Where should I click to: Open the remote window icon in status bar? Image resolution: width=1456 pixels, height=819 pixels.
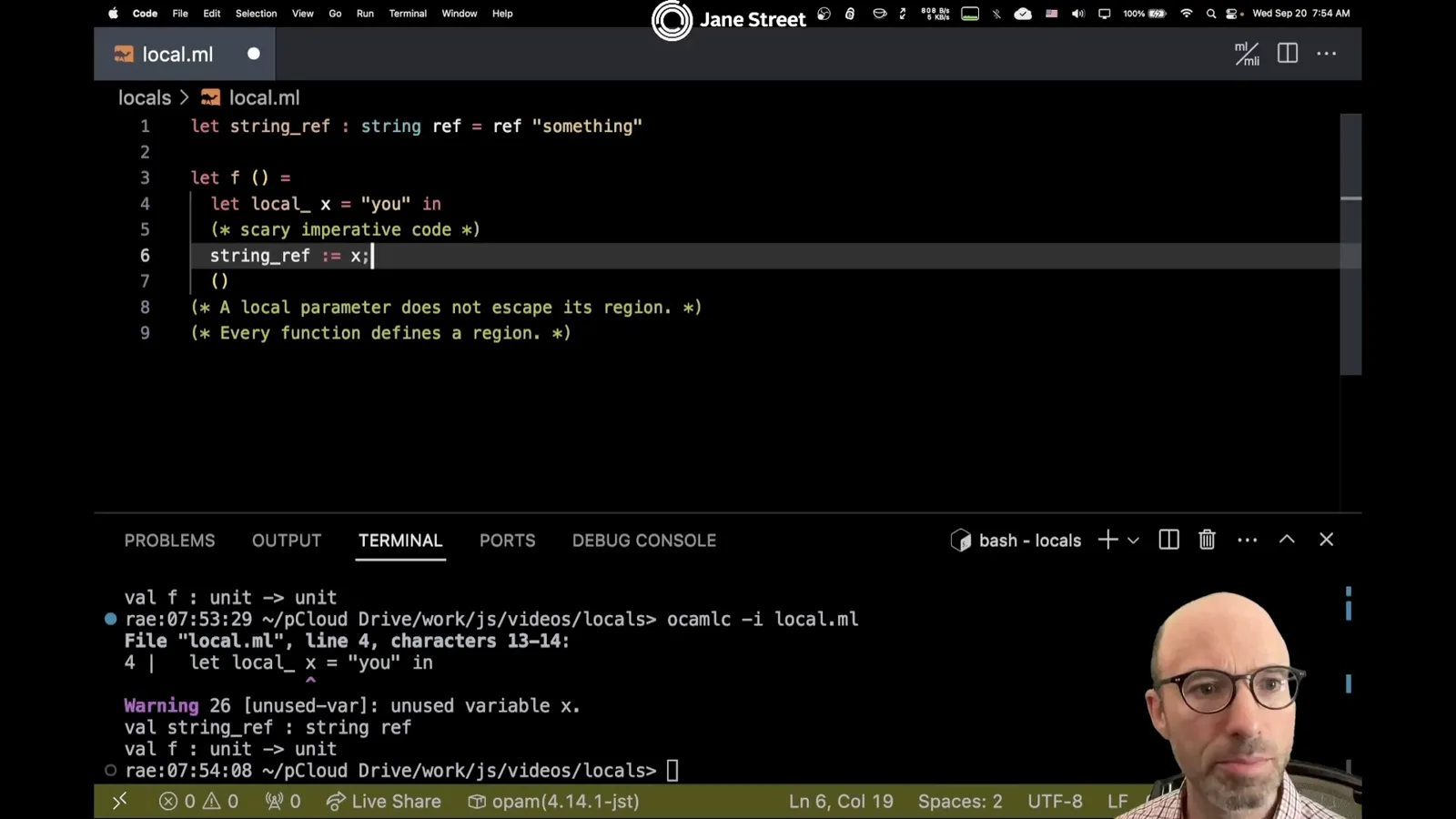pyautogui.click(x=119, y=801)
